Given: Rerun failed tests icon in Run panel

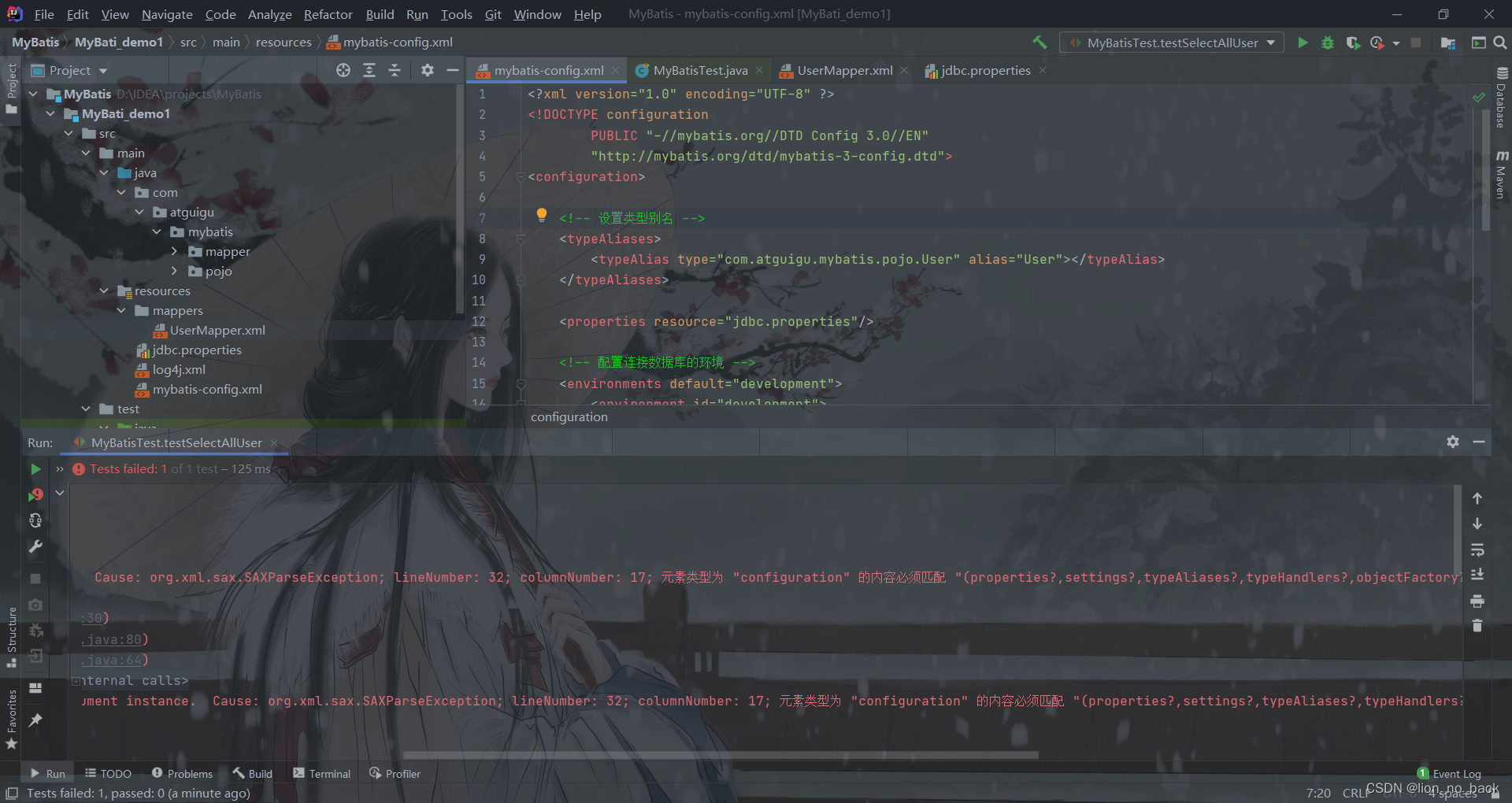Looking at the screenshot, I should click(x=35, y=495).
